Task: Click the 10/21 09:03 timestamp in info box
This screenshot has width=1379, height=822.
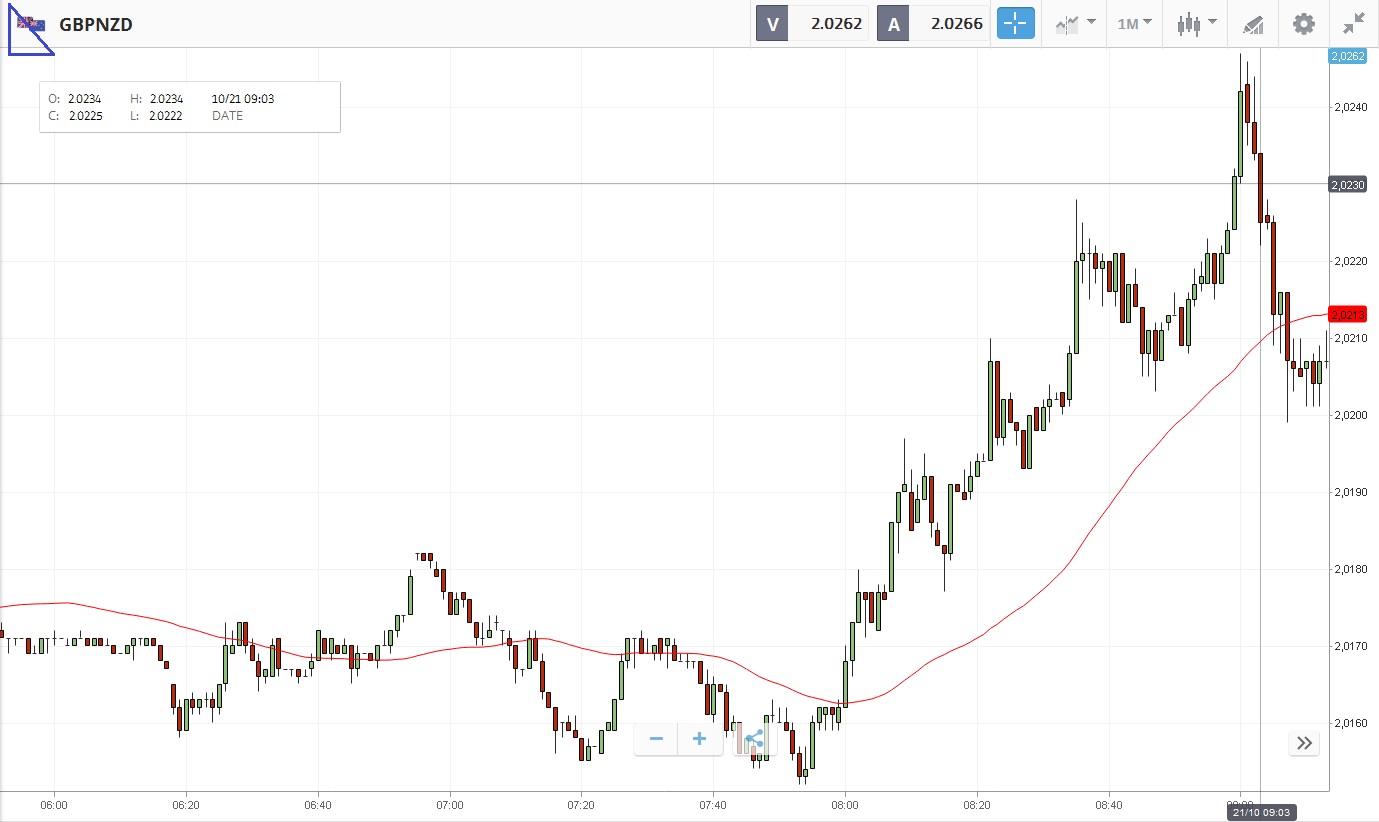Action: (x=243, y=99)
